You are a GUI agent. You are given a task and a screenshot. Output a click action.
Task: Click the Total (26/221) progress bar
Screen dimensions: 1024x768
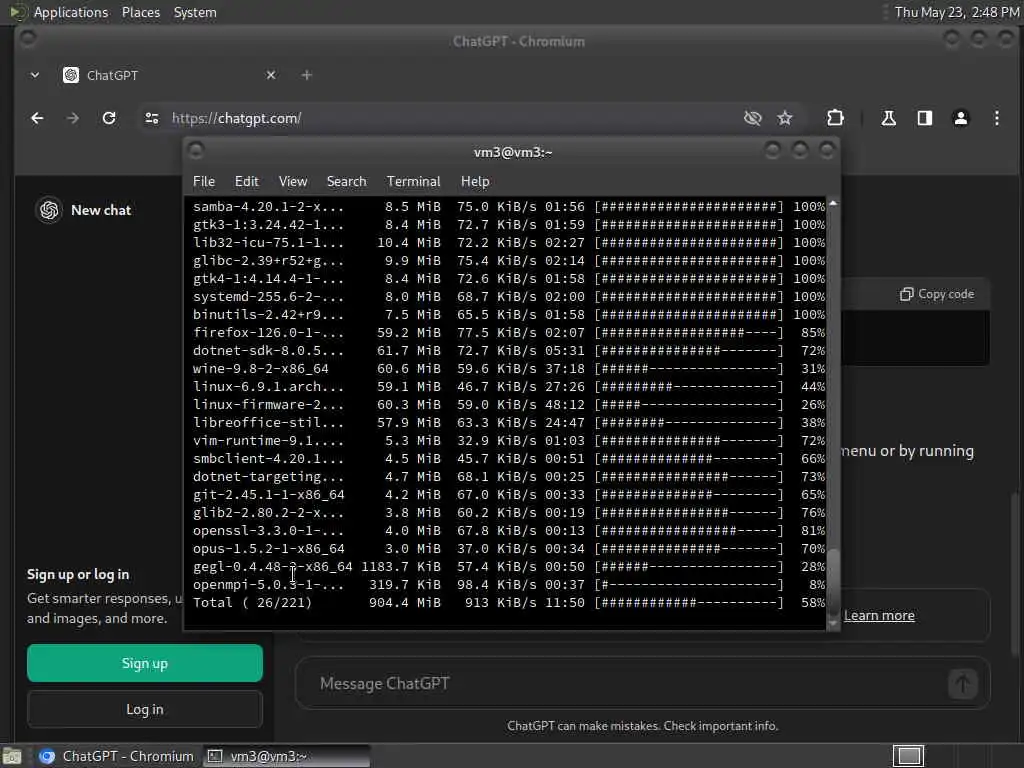[689, 603]
